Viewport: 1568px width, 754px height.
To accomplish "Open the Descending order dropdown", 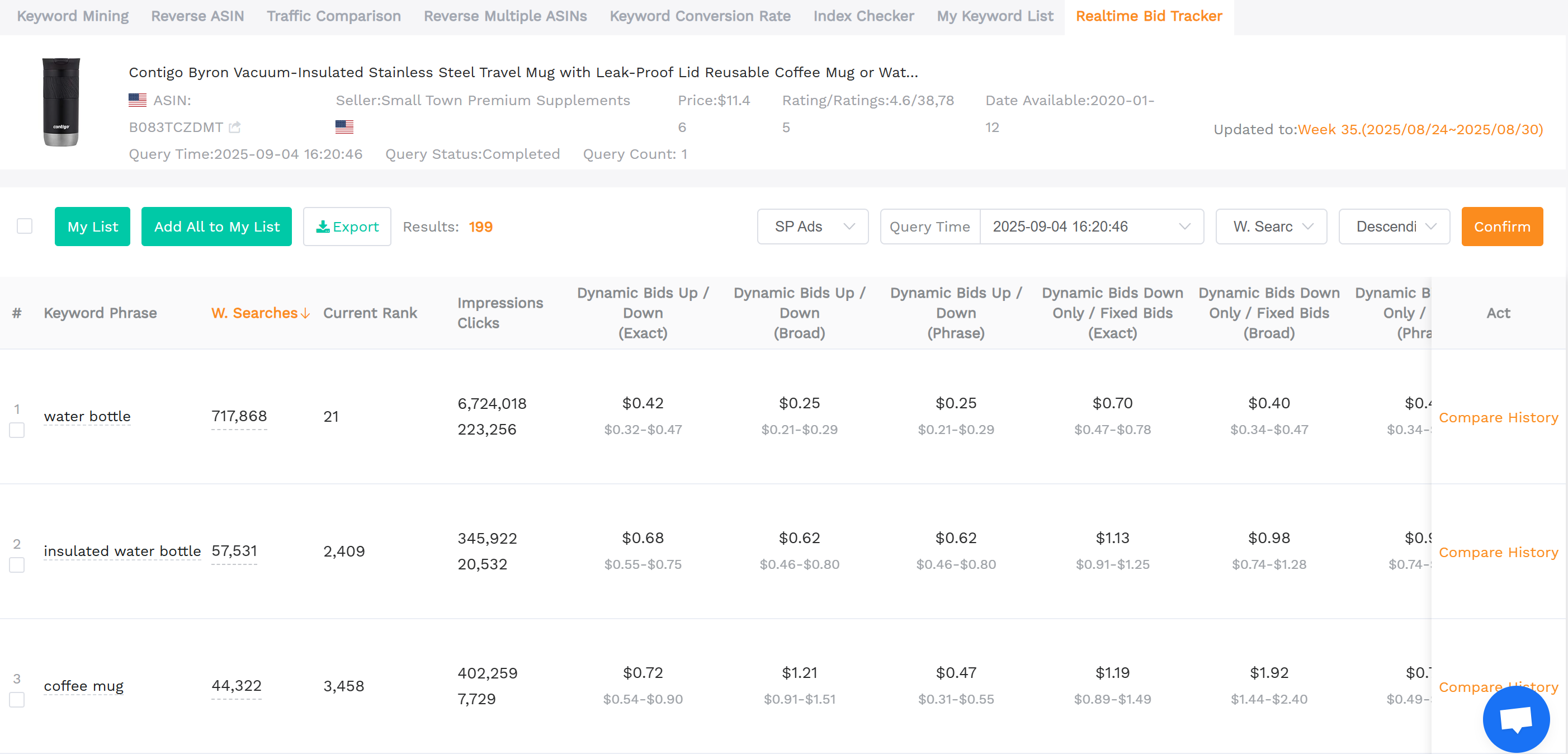I will coord(1394,227).
